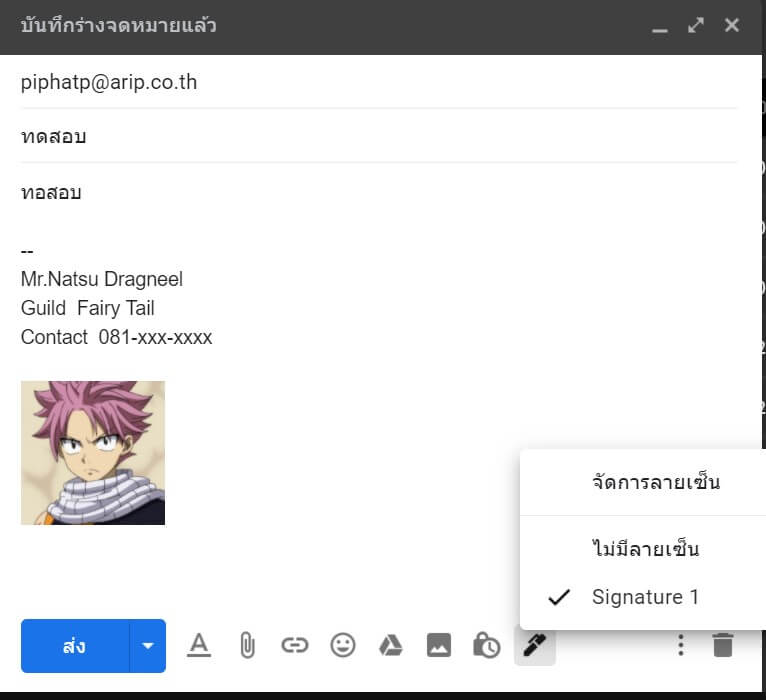Select Signature 1 menu entry
The height and width of the screenshot is (700, 766).
click(645, 597)
